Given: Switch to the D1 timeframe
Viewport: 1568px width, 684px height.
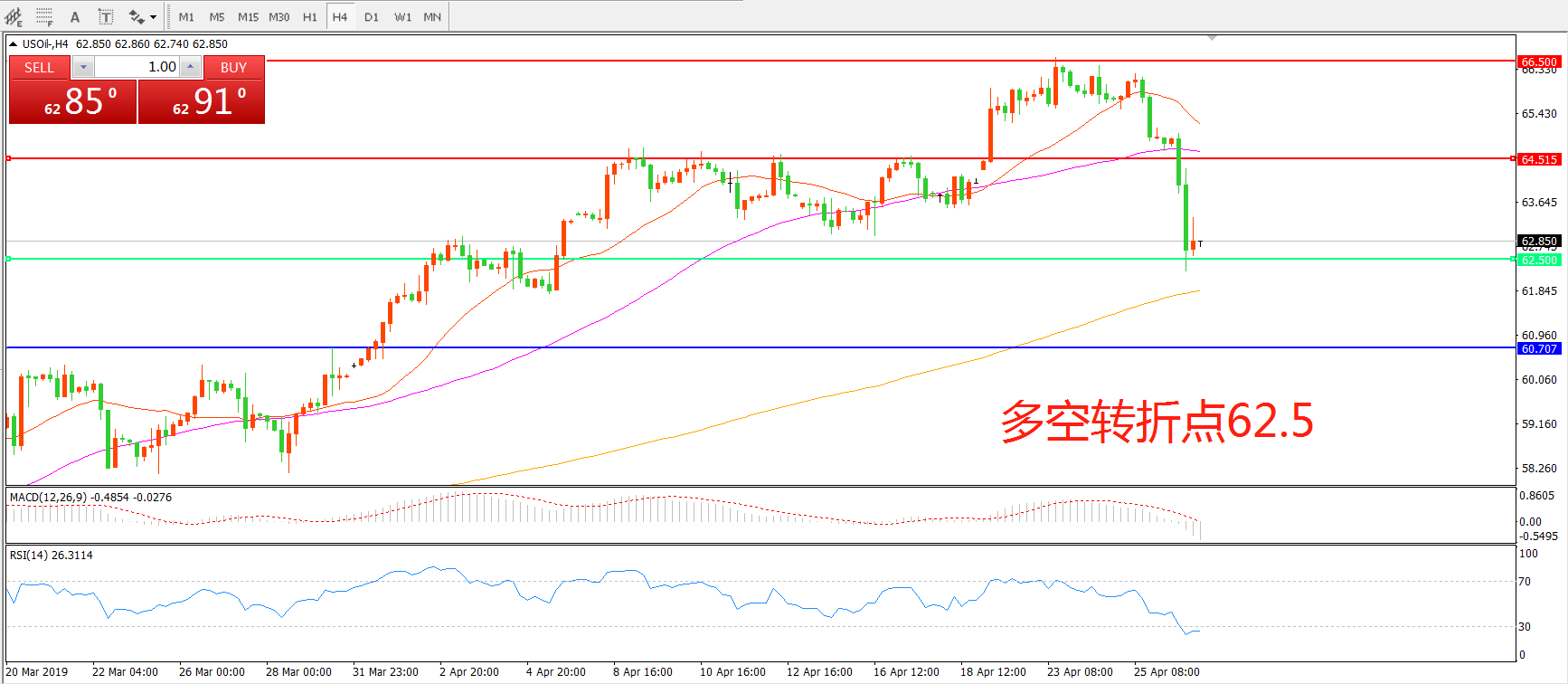Looking at the screenshot, I should point(372,16).
